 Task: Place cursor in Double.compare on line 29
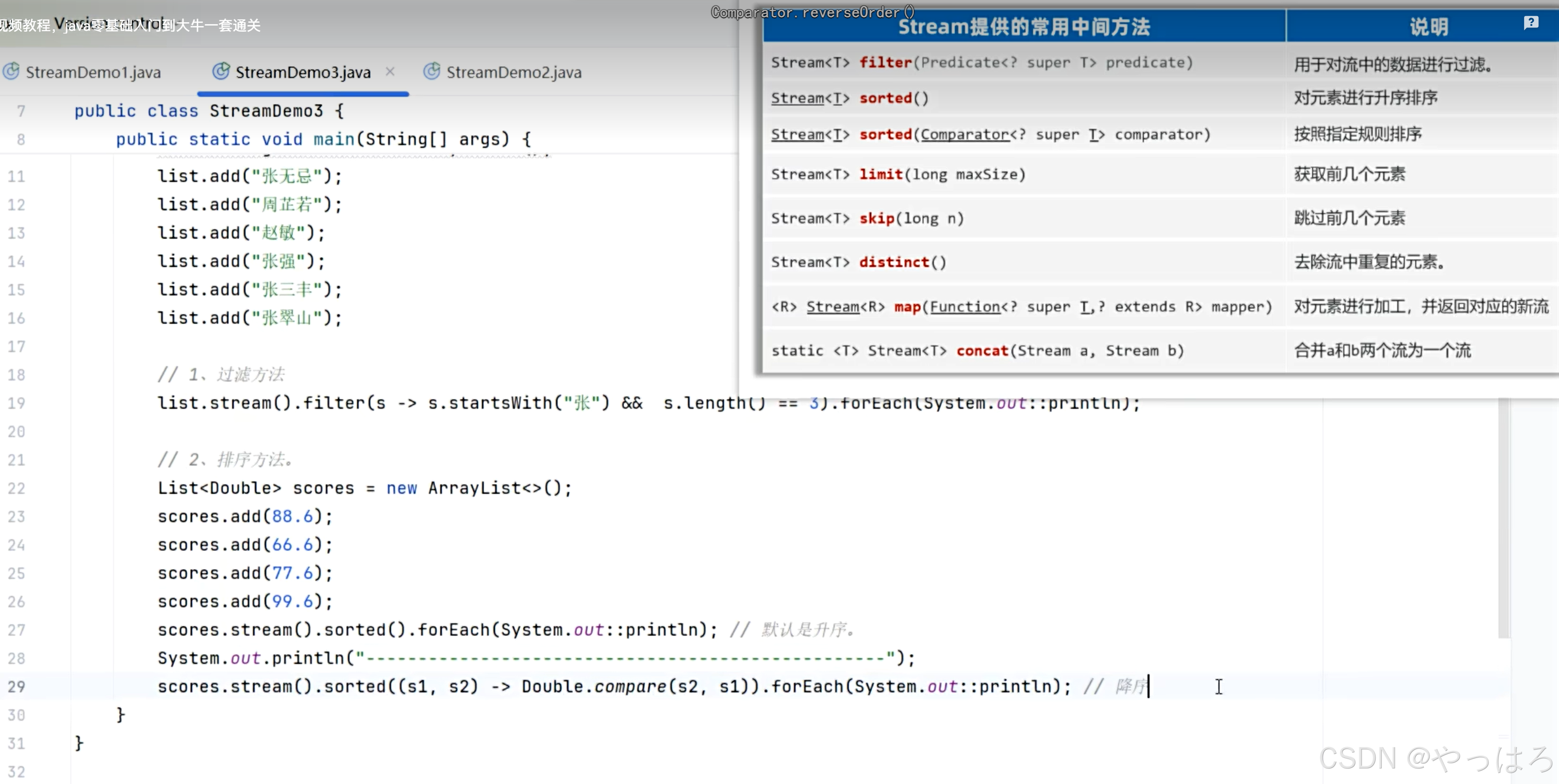coord(594,687)
